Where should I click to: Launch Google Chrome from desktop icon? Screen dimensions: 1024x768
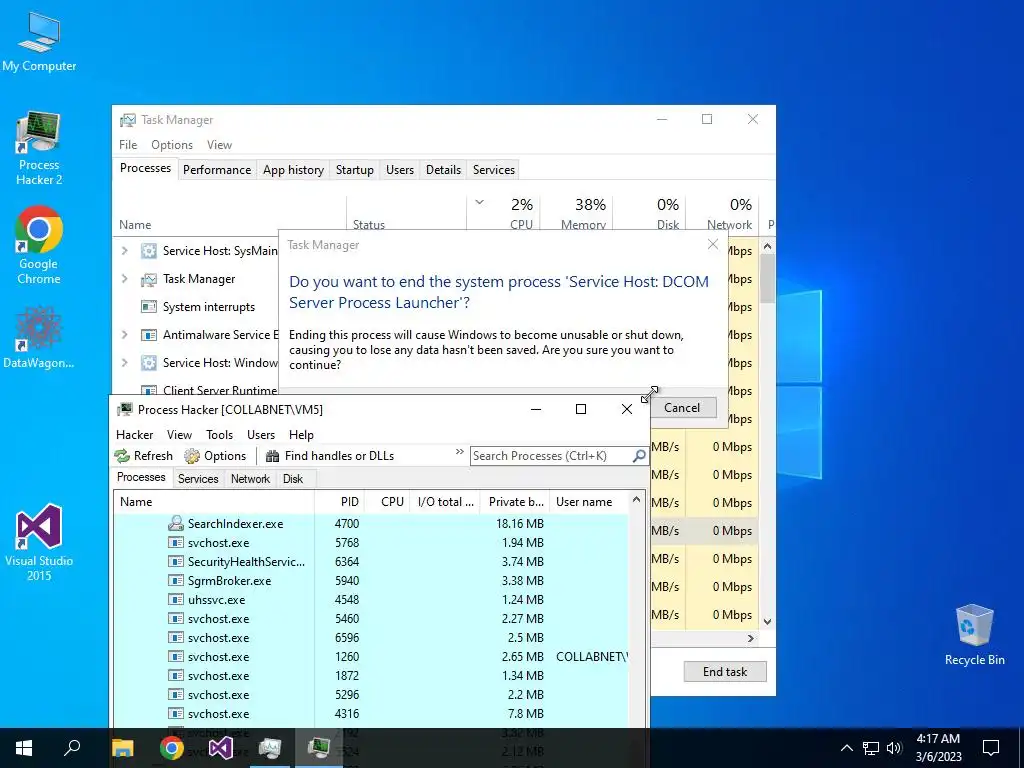coord(39,245)
